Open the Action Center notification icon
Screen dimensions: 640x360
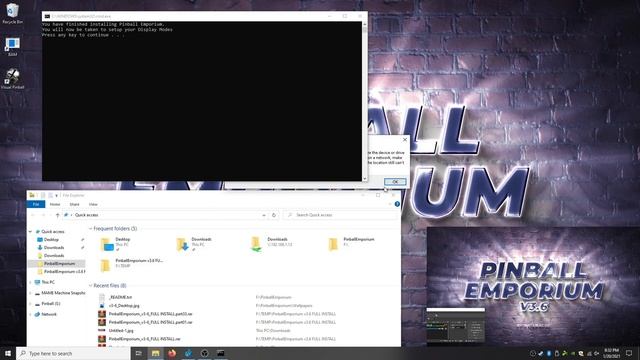629,353
